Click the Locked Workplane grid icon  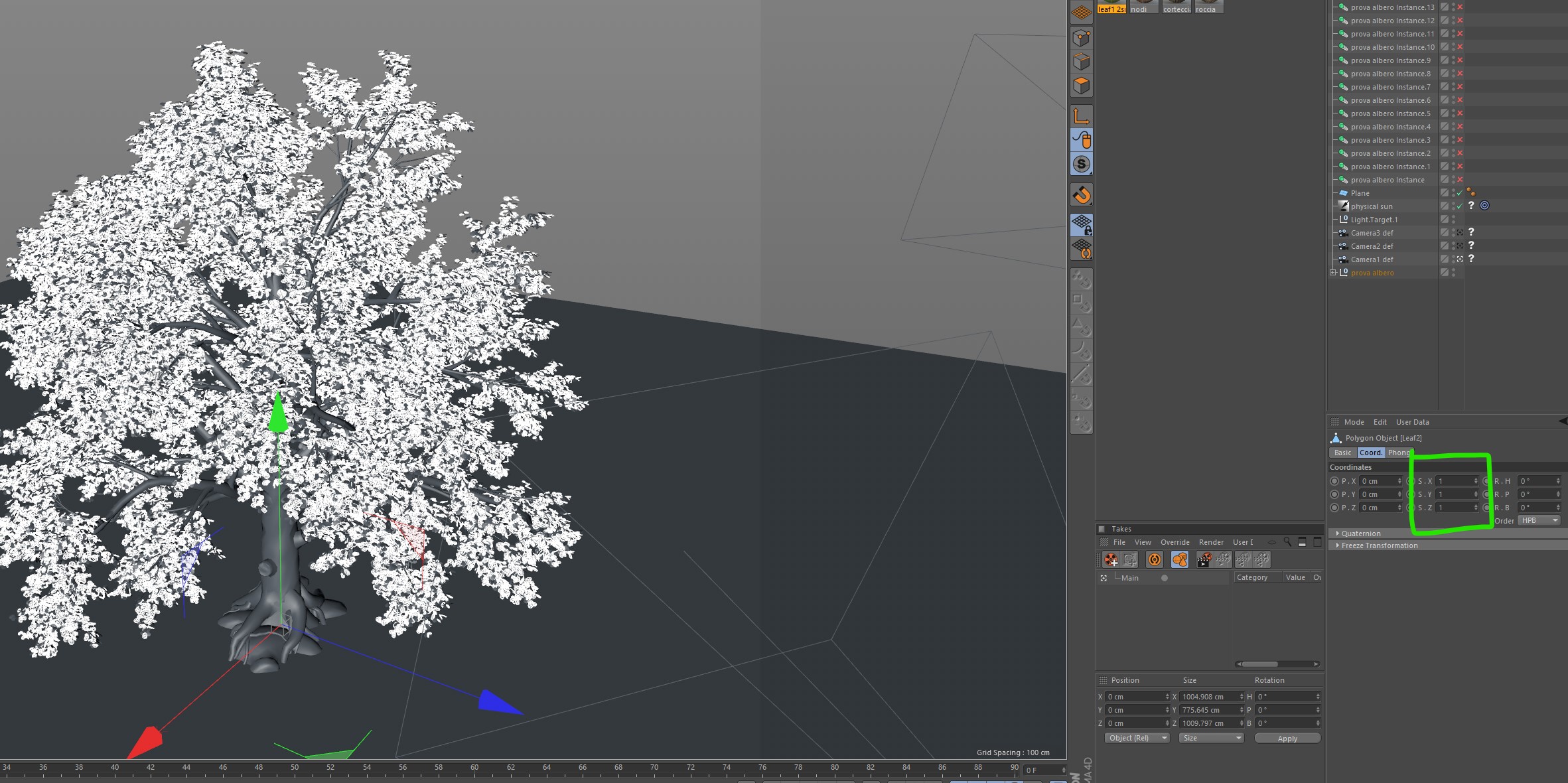(x=1082, y=225)
